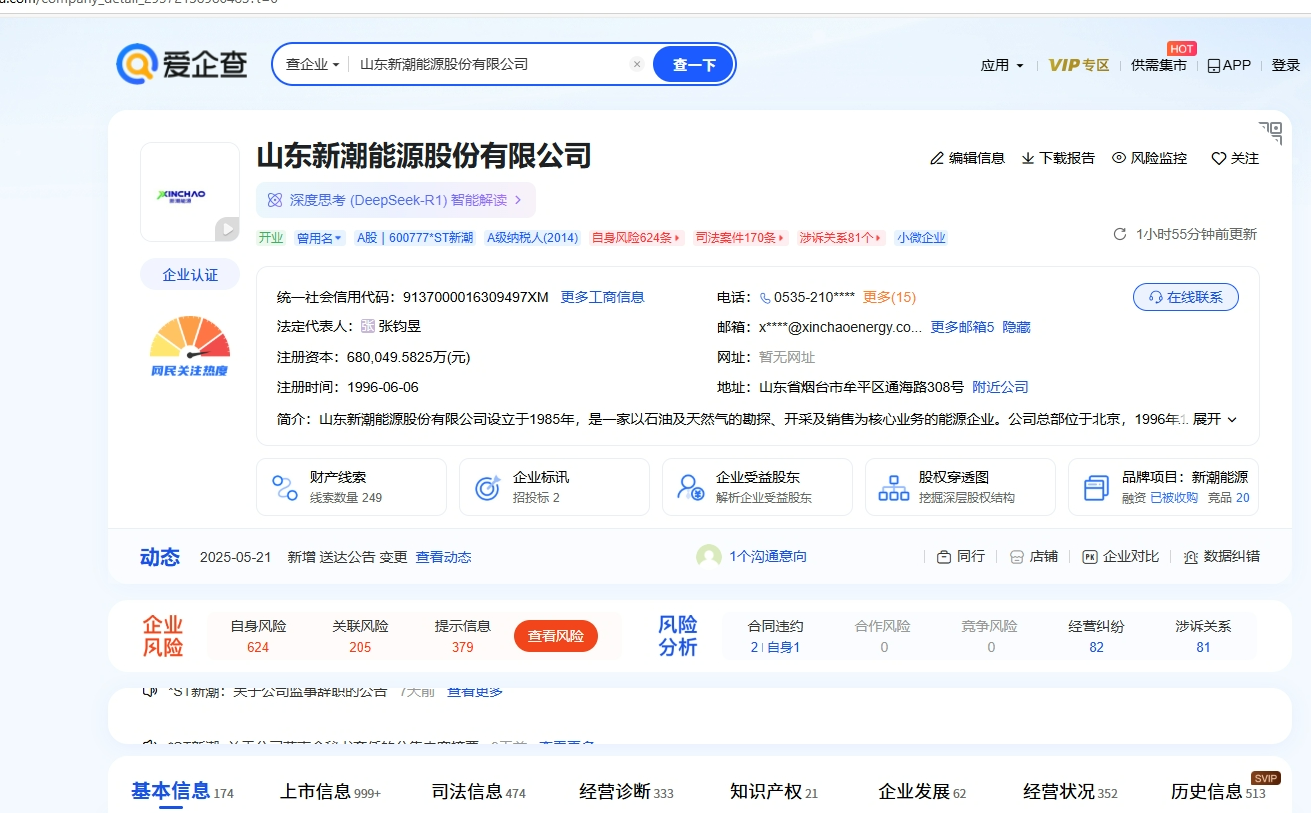Click the 隐藏 email link

[1017, 327]
